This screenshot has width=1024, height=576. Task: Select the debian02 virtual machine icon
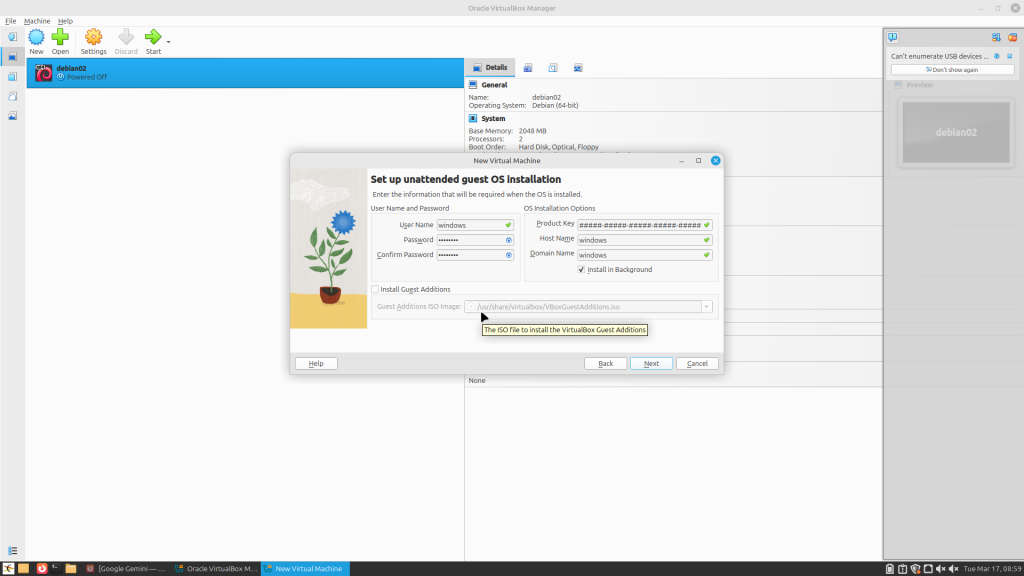tap(43, 73)
